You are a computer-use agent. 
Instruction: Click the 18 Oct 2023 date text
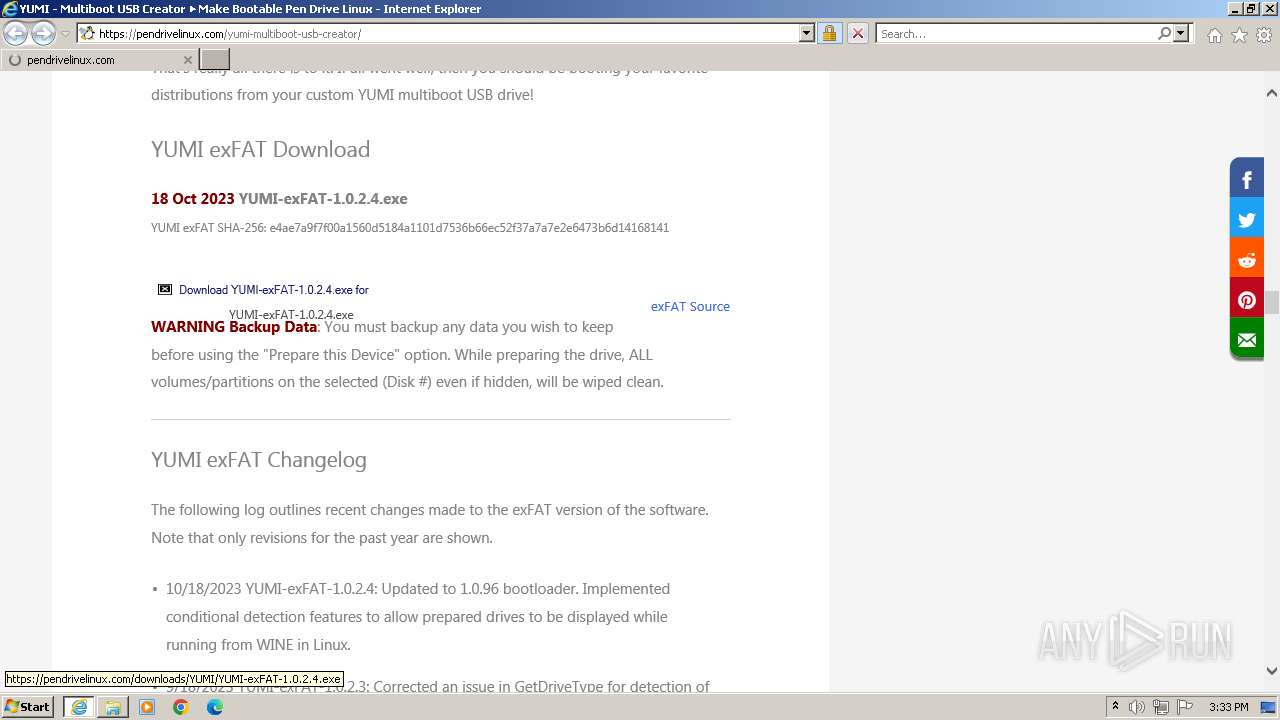[x=192, y=198]
